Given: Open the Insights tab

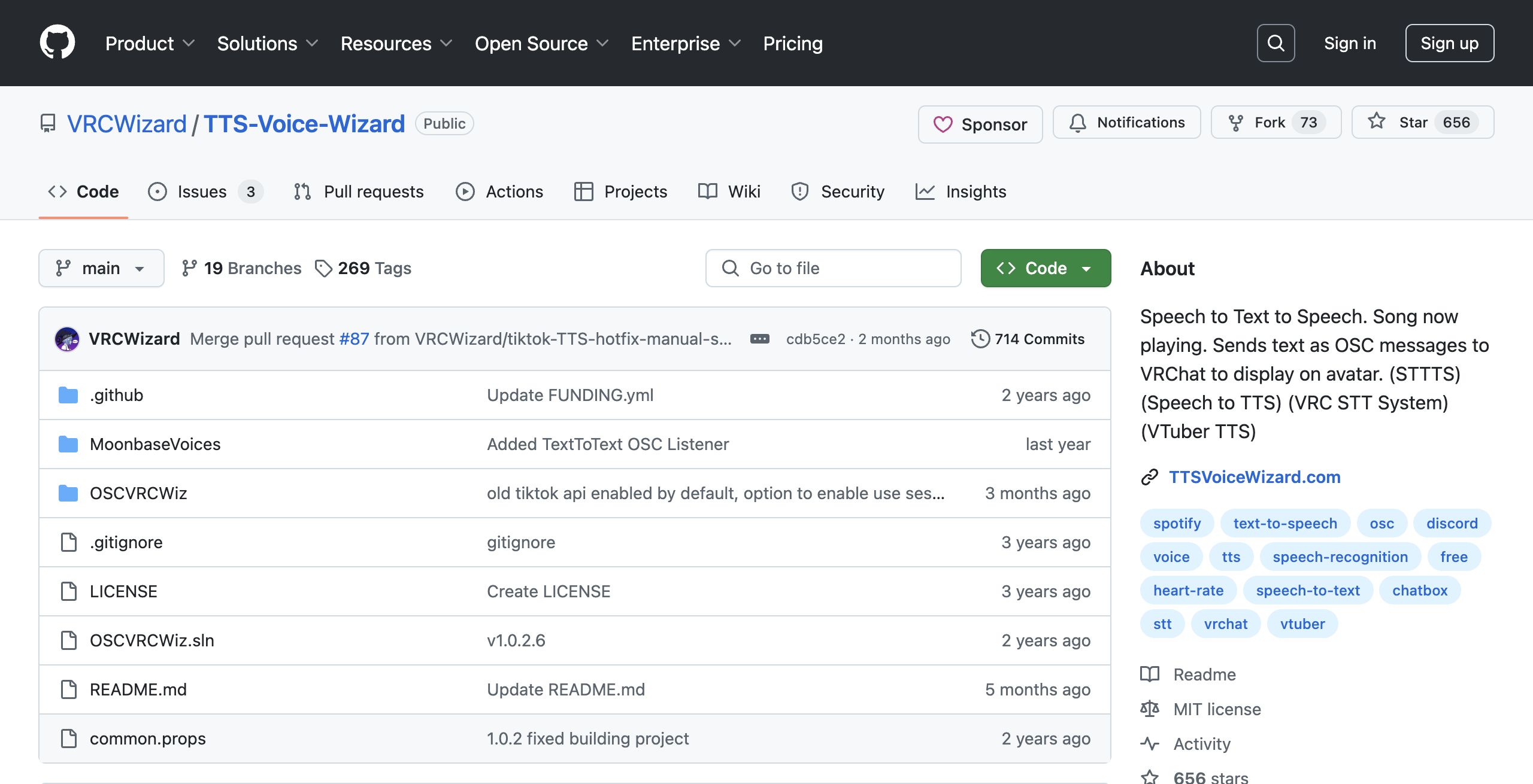Looking at the screenshot, I should [961, 192].
